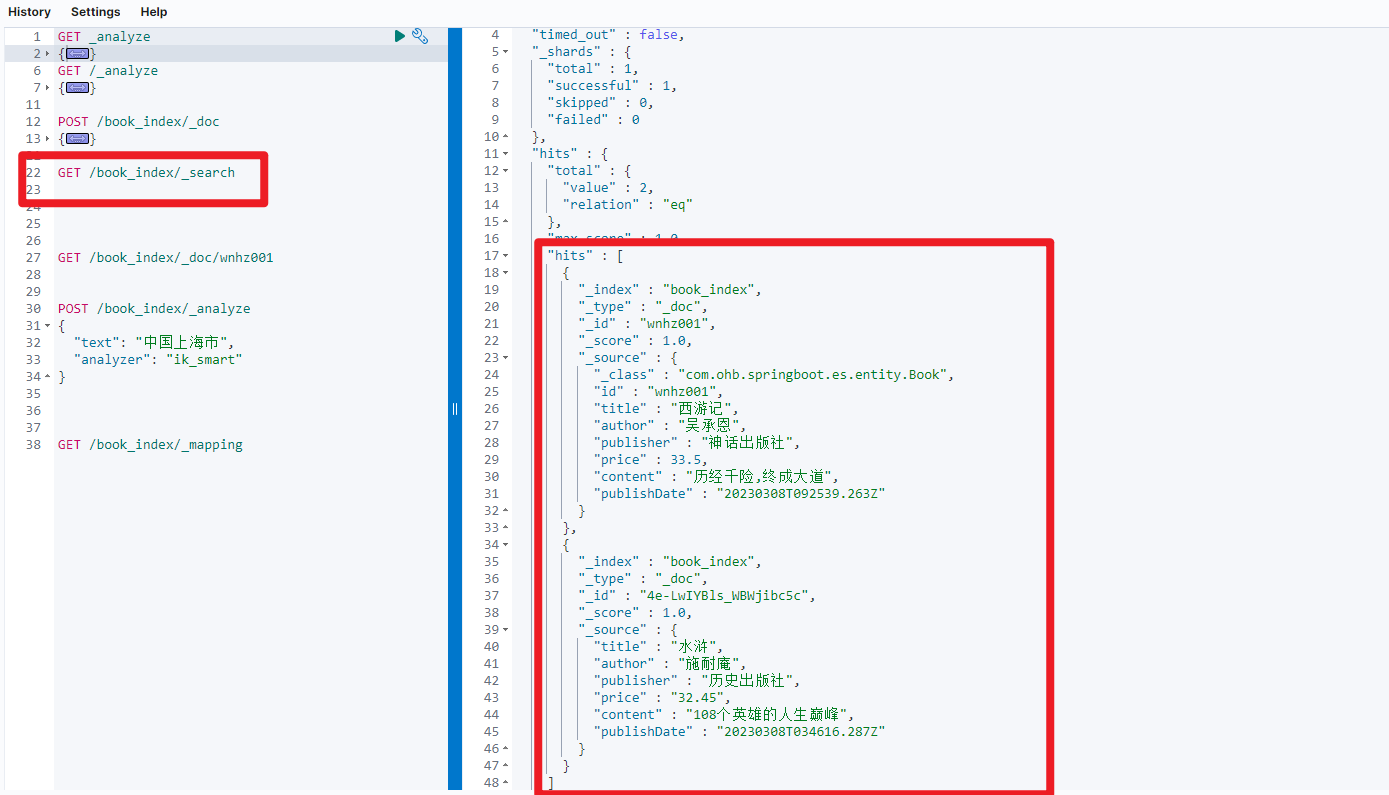Click the "author" : "吴承恩" line
The height and width of the screenshot is (795, 1389).
tap(670, 425)
